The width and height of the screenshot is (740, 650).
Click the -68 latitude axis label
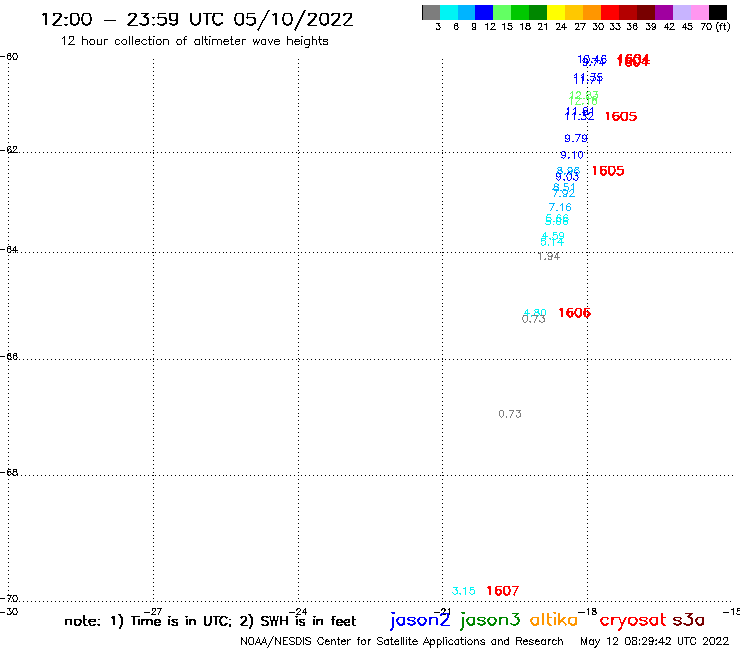point(9,472)
